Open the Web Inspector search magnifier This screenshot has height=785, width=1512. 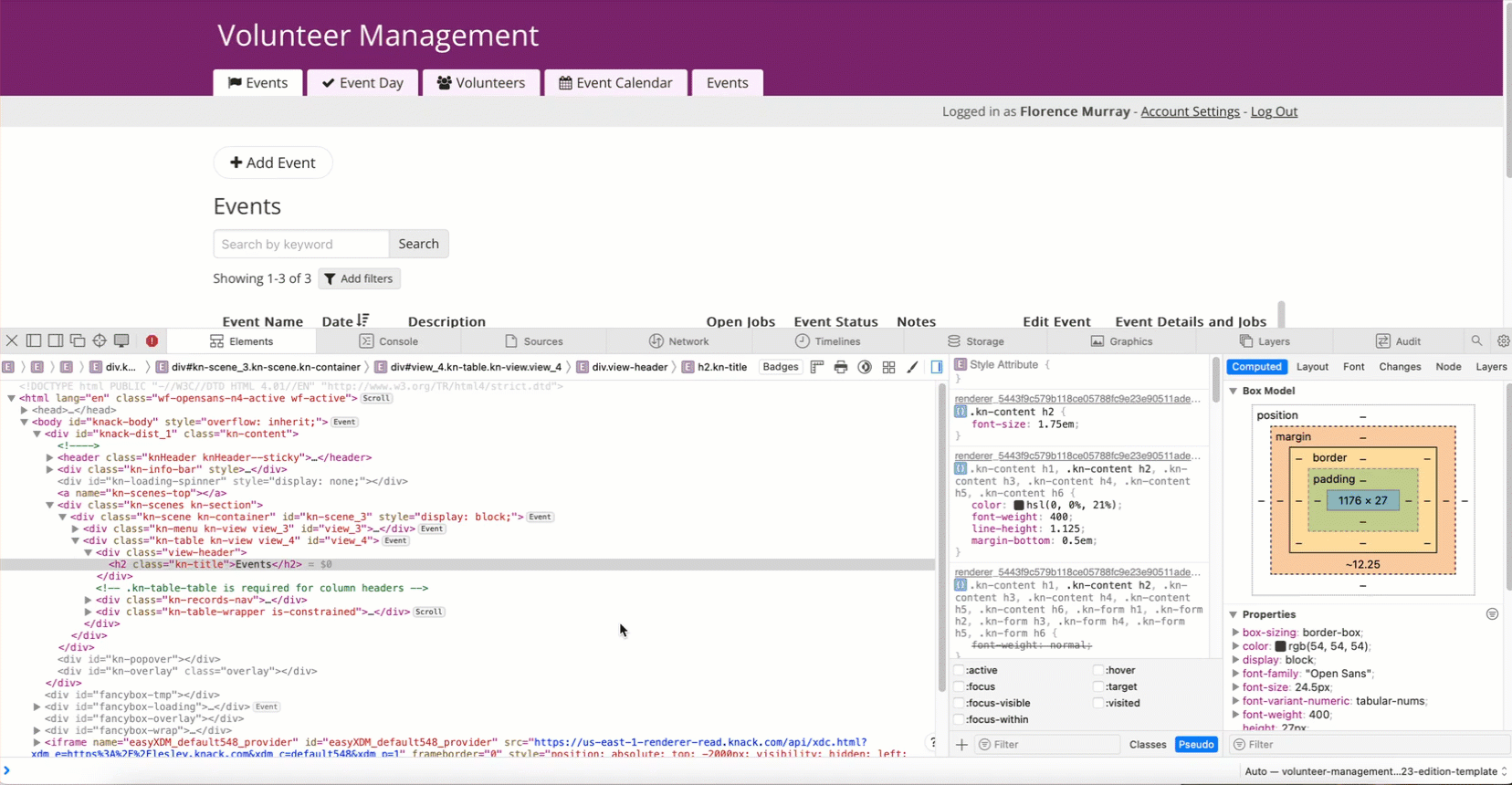pos(1476,340)
